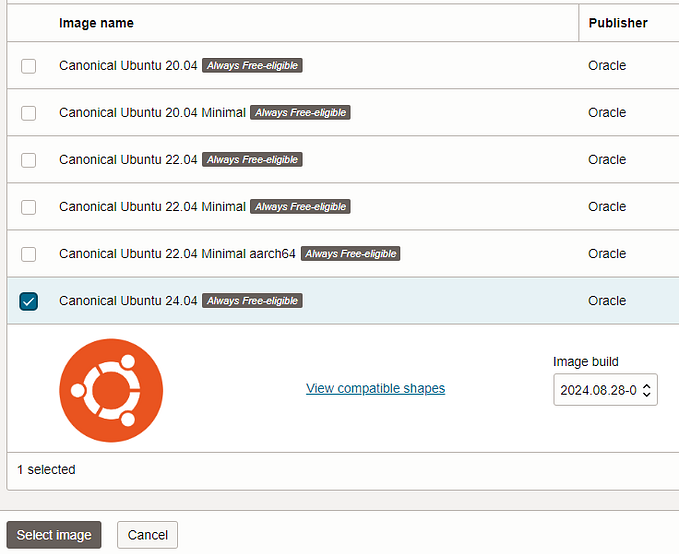Click Oracle publisher in Ubuntu 20.04 row
Viewport: 679px width, 554px height.
click(x=607, y=65)
